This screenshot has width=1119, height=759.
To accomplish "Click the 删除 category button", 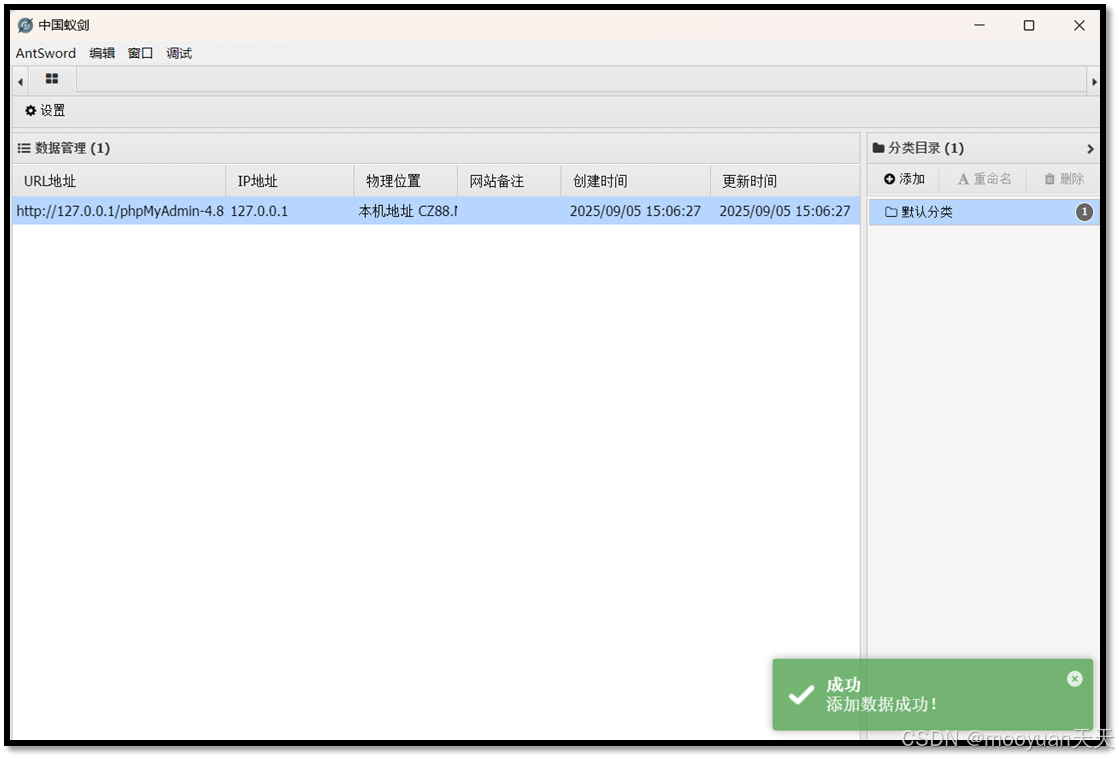I will click(x=1064, y=179).
